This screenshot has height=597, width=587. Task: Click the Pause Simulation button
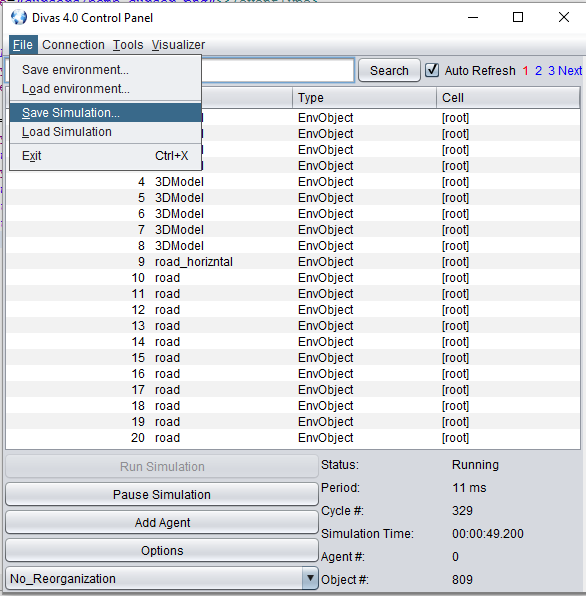[162, 494]
